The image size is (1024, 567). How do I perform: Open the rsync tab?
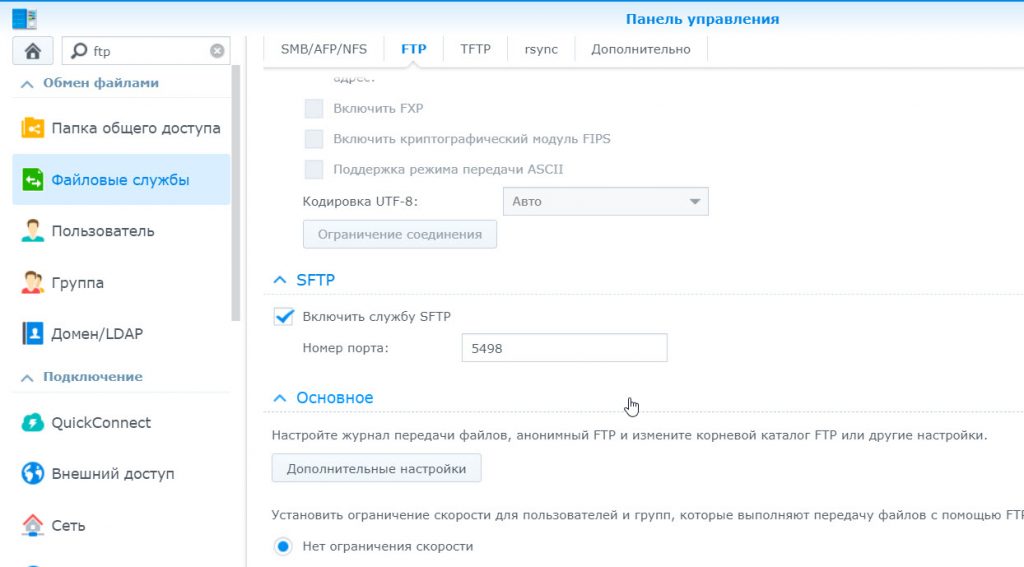click(x=541, y=49)
